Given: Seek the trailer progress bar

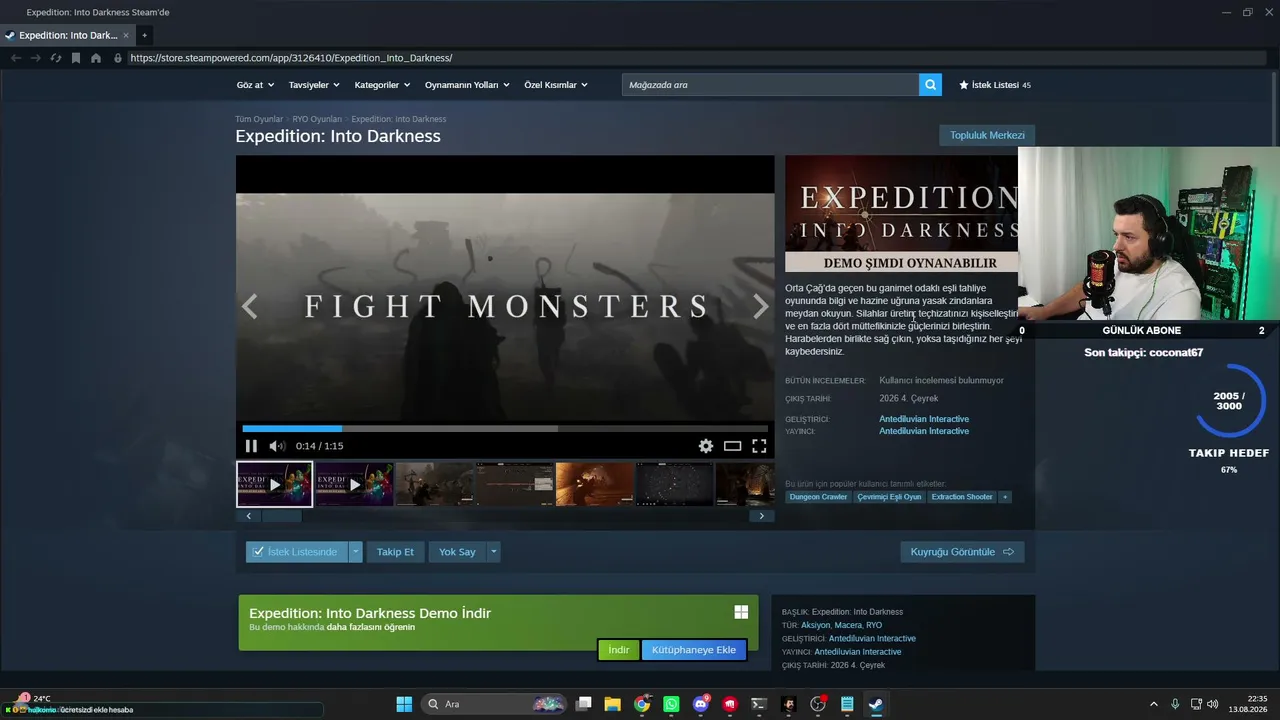Looking at the screenshot, I should click(505, 429).
